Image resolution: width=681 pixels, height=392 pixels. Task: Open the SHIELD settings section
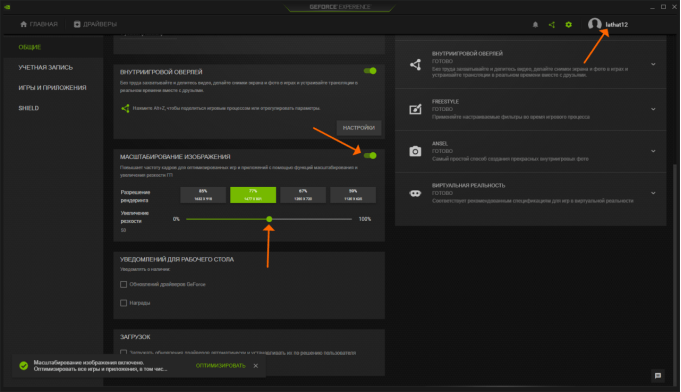click(x=29, y=108)
